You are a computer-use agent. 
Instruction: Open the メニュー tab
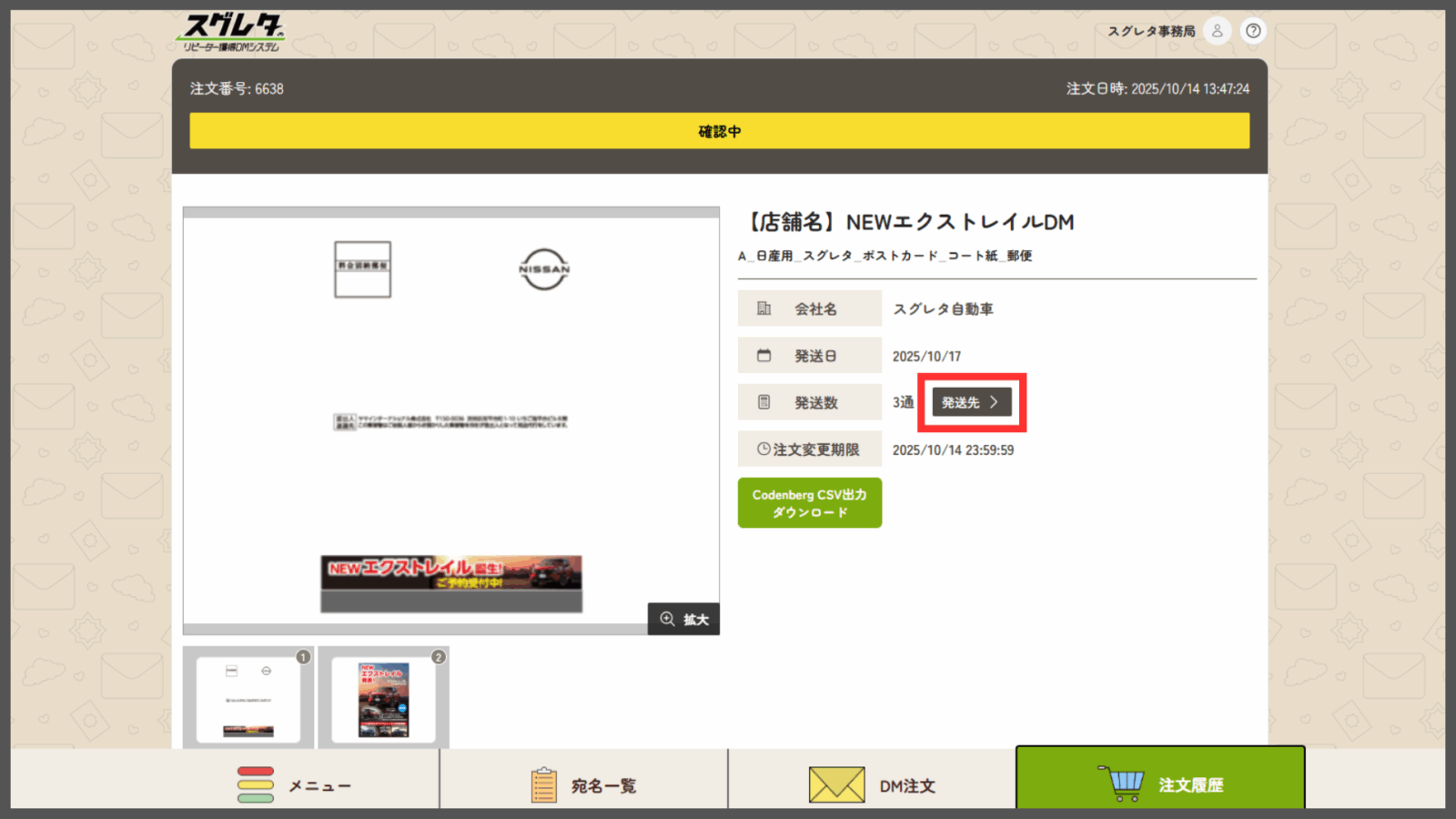point(300,784)
